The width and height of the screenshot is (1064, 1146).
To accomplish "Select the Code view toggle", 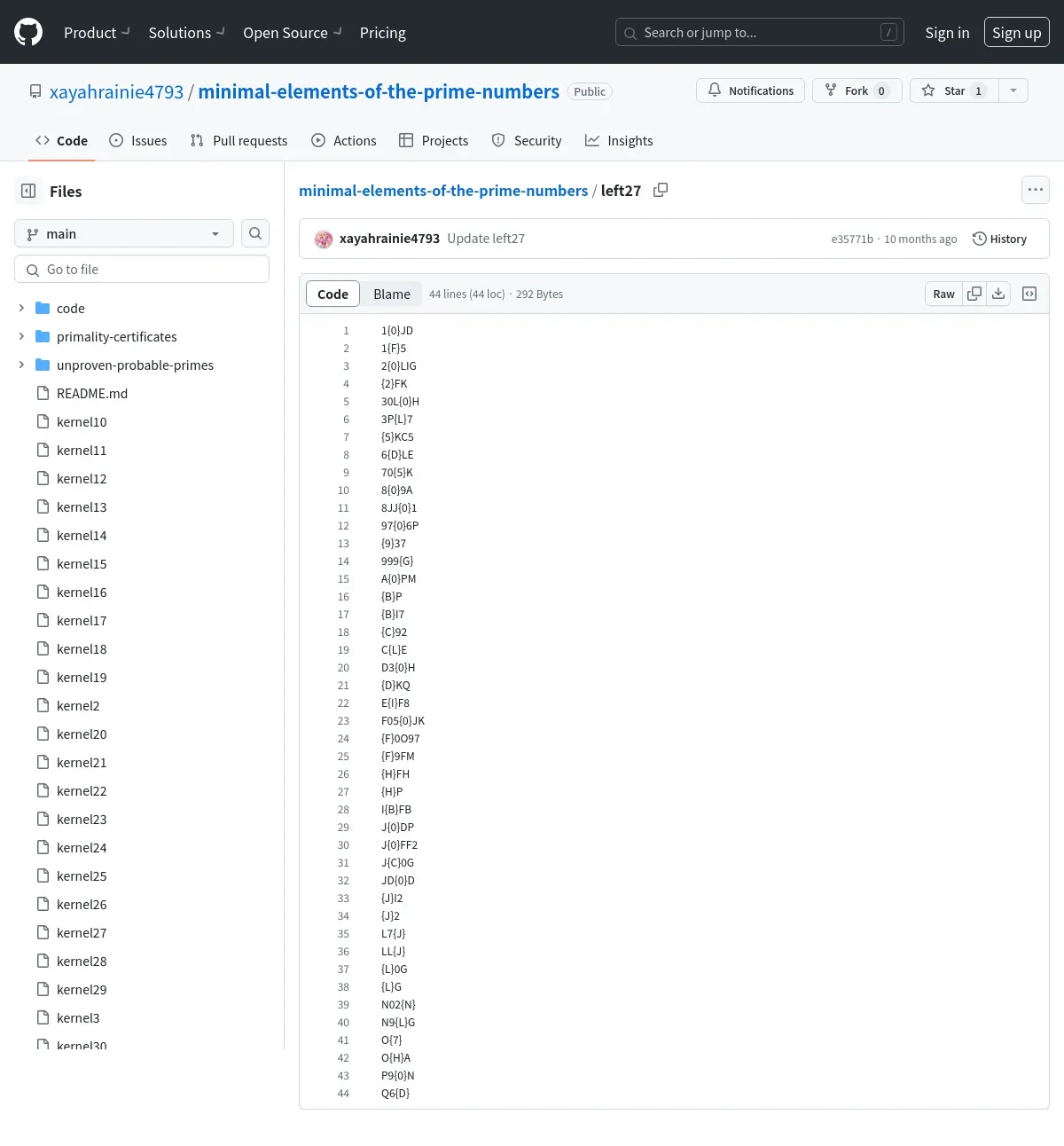I will (332, 294).
